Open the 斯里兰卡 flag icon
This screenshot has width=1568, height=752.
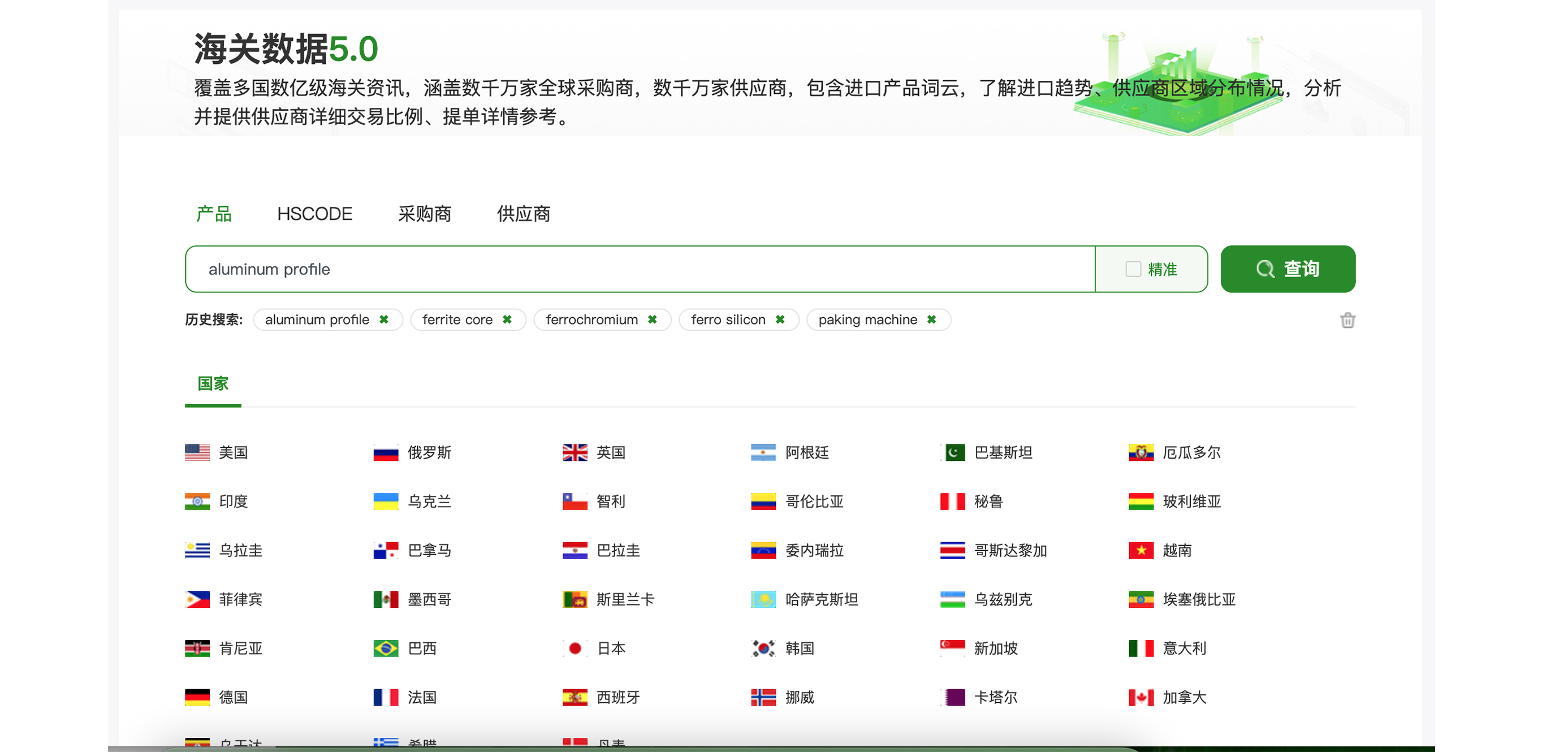click(574, 599)
